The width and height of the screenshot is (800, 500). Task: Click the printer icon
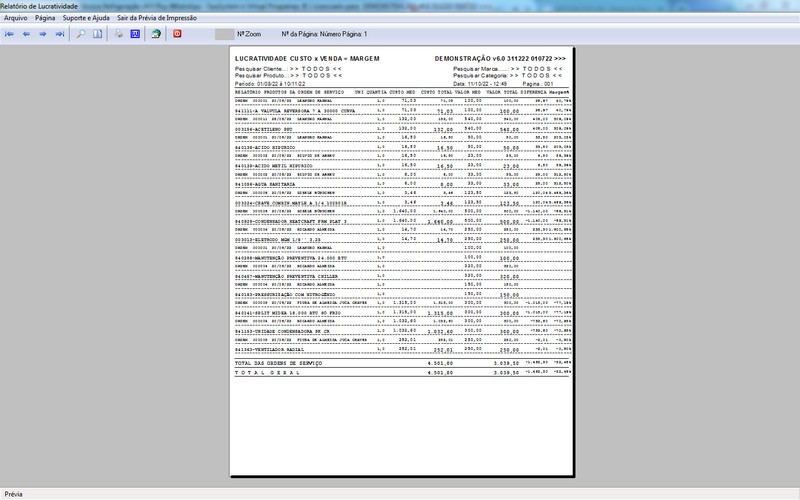click(118, 34)
